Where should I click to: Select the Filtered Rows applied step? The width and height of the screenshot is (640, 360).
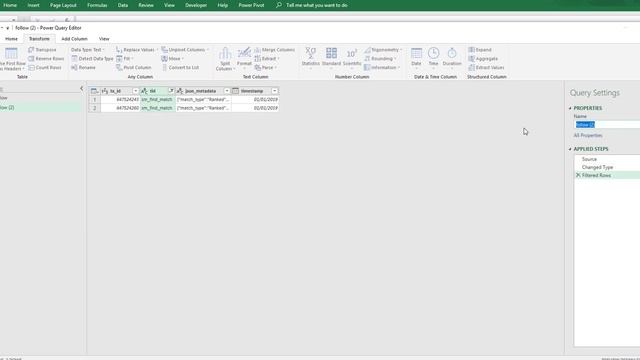point(607,175)
